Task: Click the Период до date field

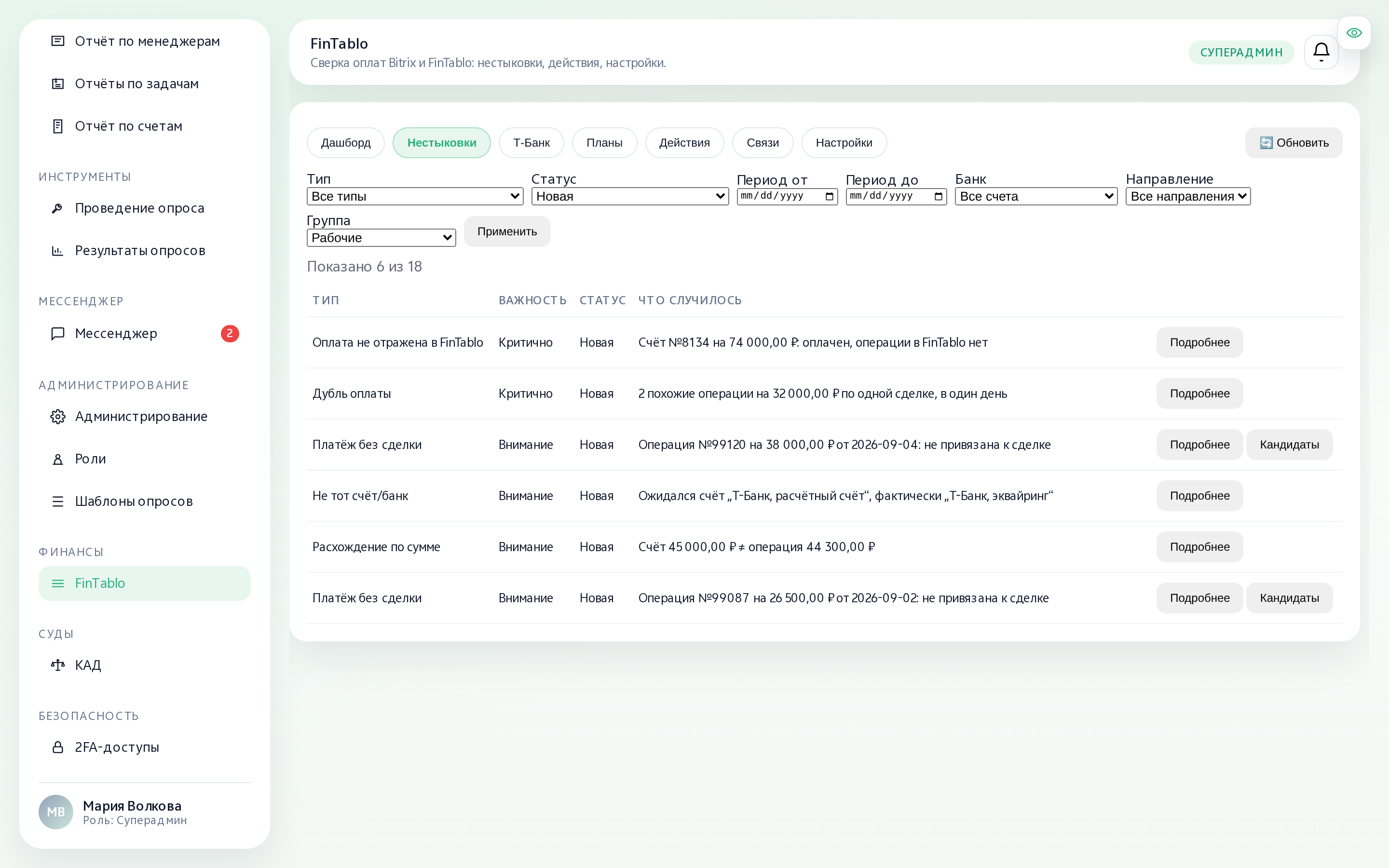Action: tap(896, 196)
